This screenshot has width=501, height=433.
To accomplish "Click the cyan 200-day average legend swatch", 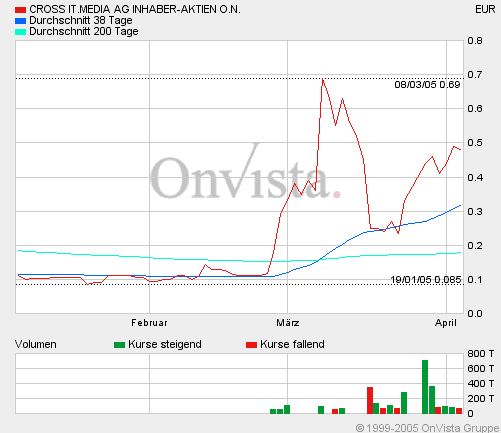I will 20,32.
